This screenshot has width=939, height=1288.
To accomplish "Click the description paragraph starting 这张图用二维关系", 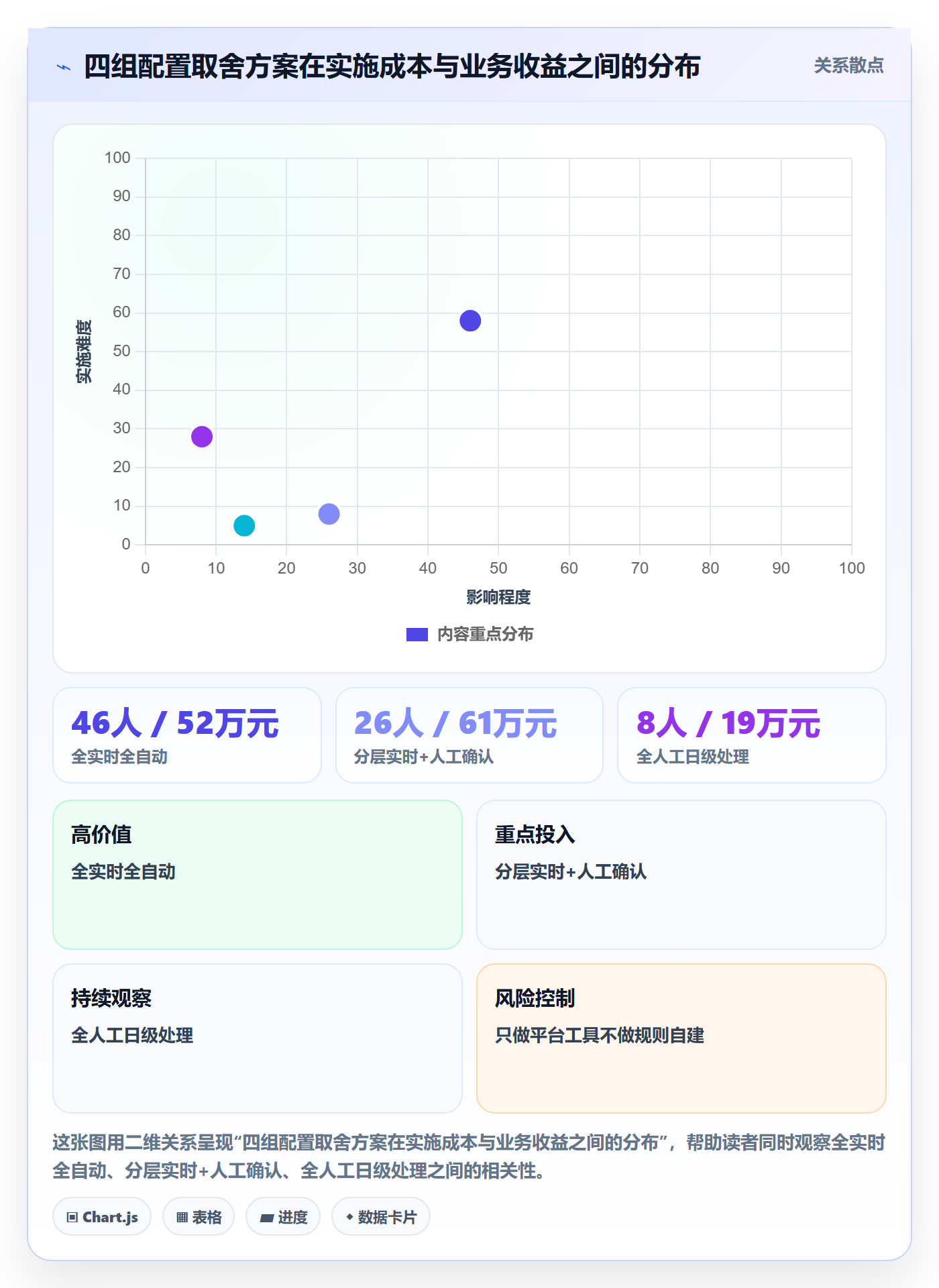I will coord(469,1157).
